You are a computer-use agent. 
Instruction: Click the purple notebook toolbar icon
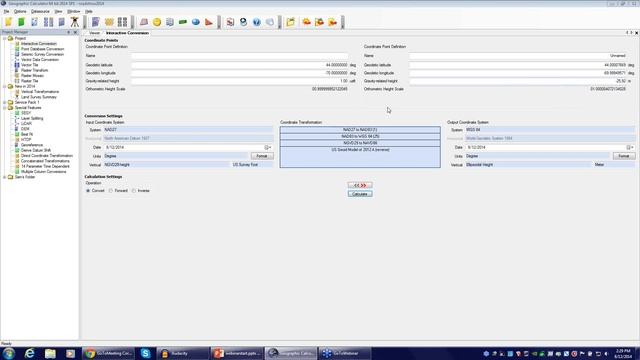click(x=96, y=22)
